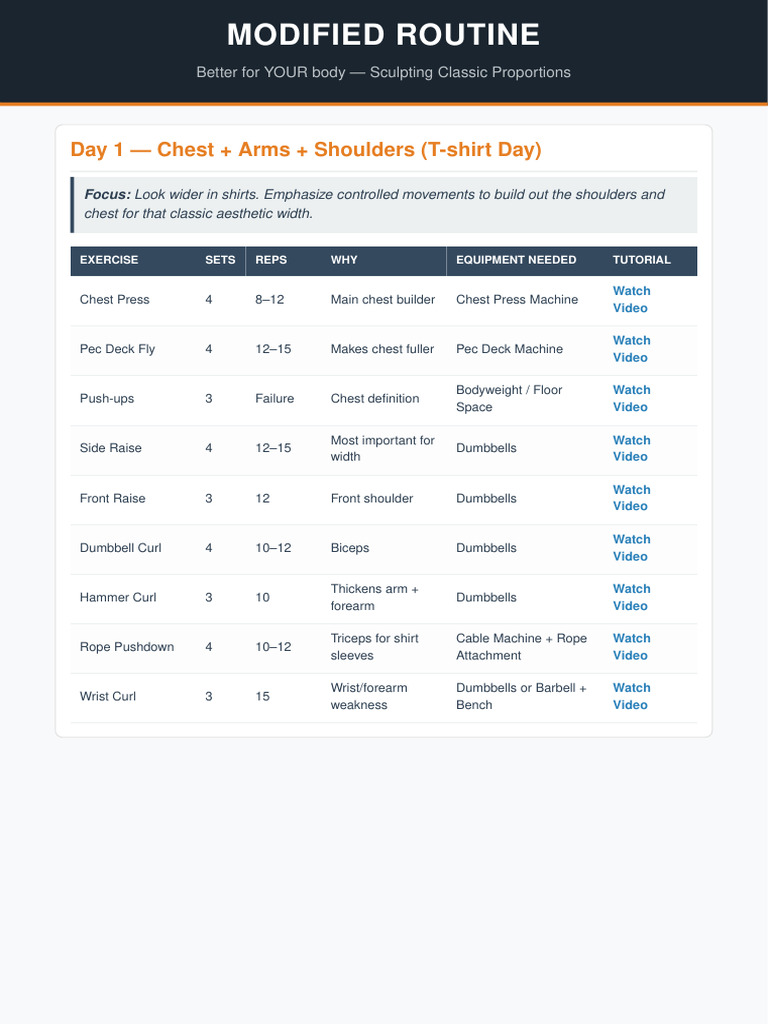Screen dimensions: 768x1024
Task: Open Watch Video link for Push-ups
Action: tap(632, 398)
